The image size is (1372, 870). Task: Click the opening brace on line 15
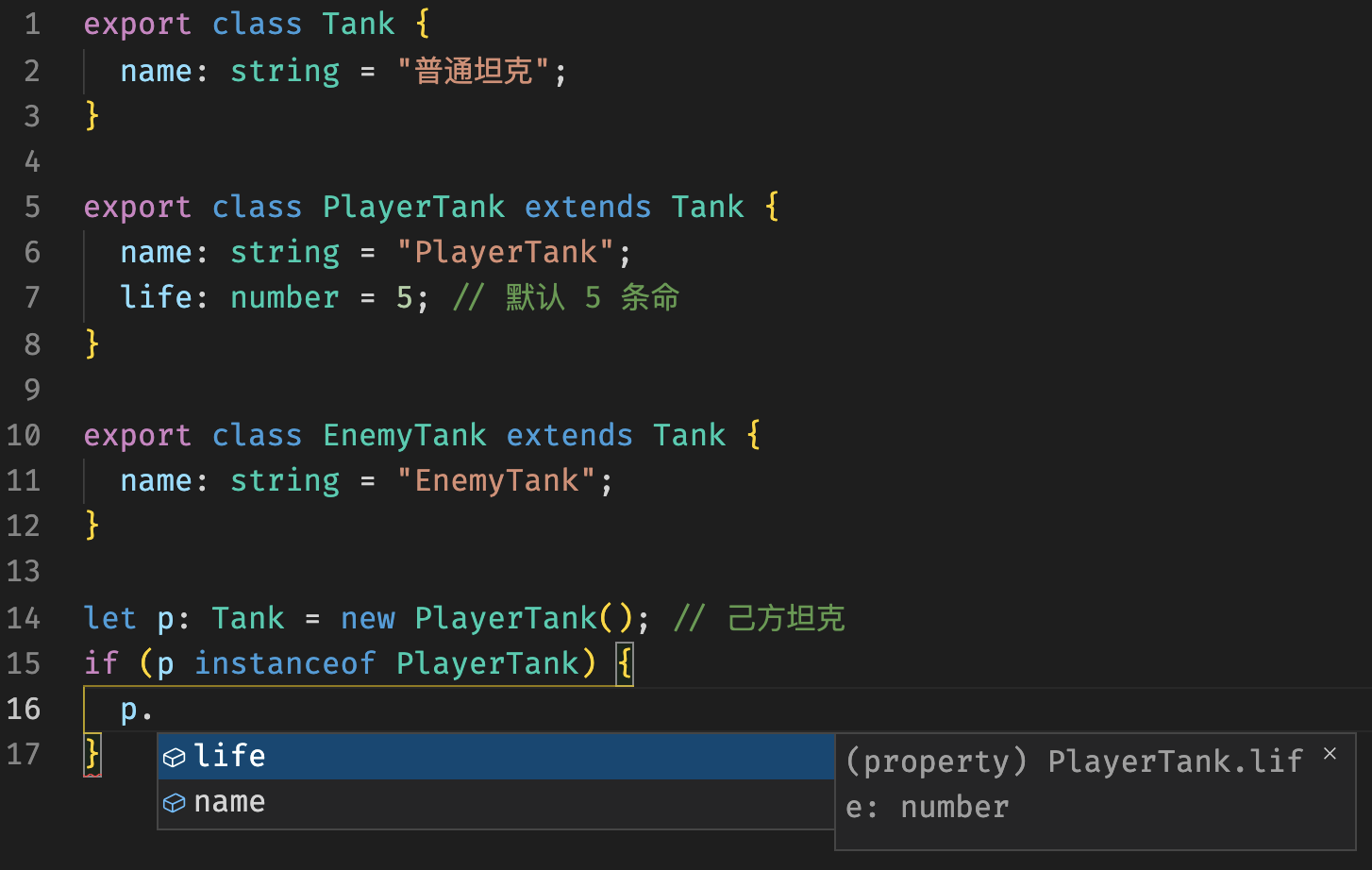pos(625,663)
